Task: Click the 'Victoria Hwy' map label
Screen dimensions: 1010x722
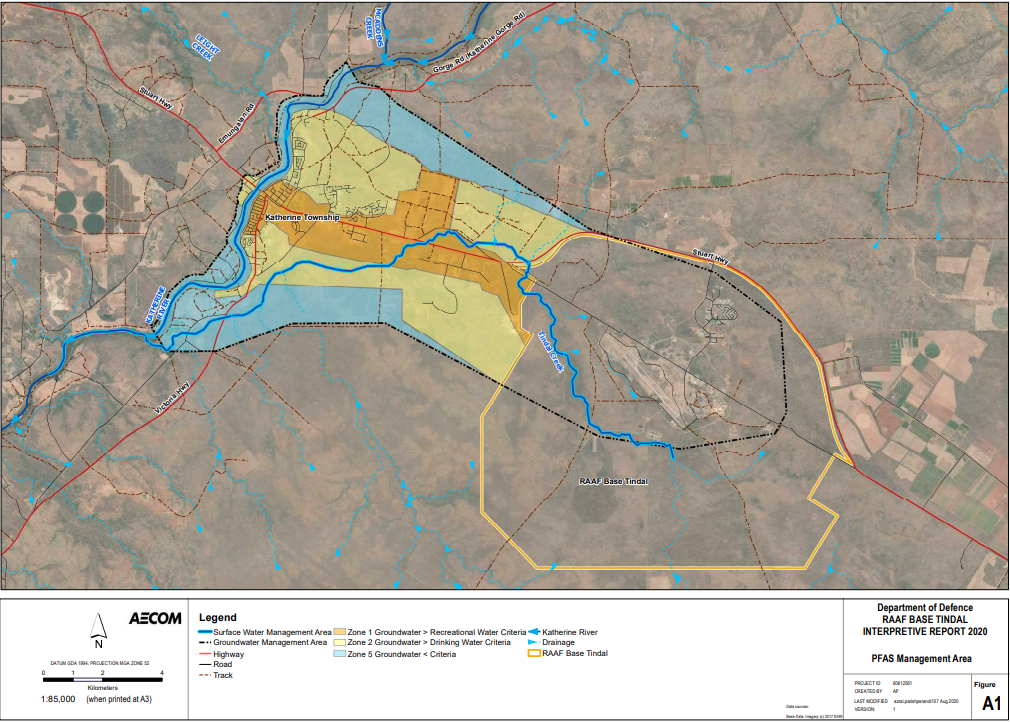Action: click(173, 398)
